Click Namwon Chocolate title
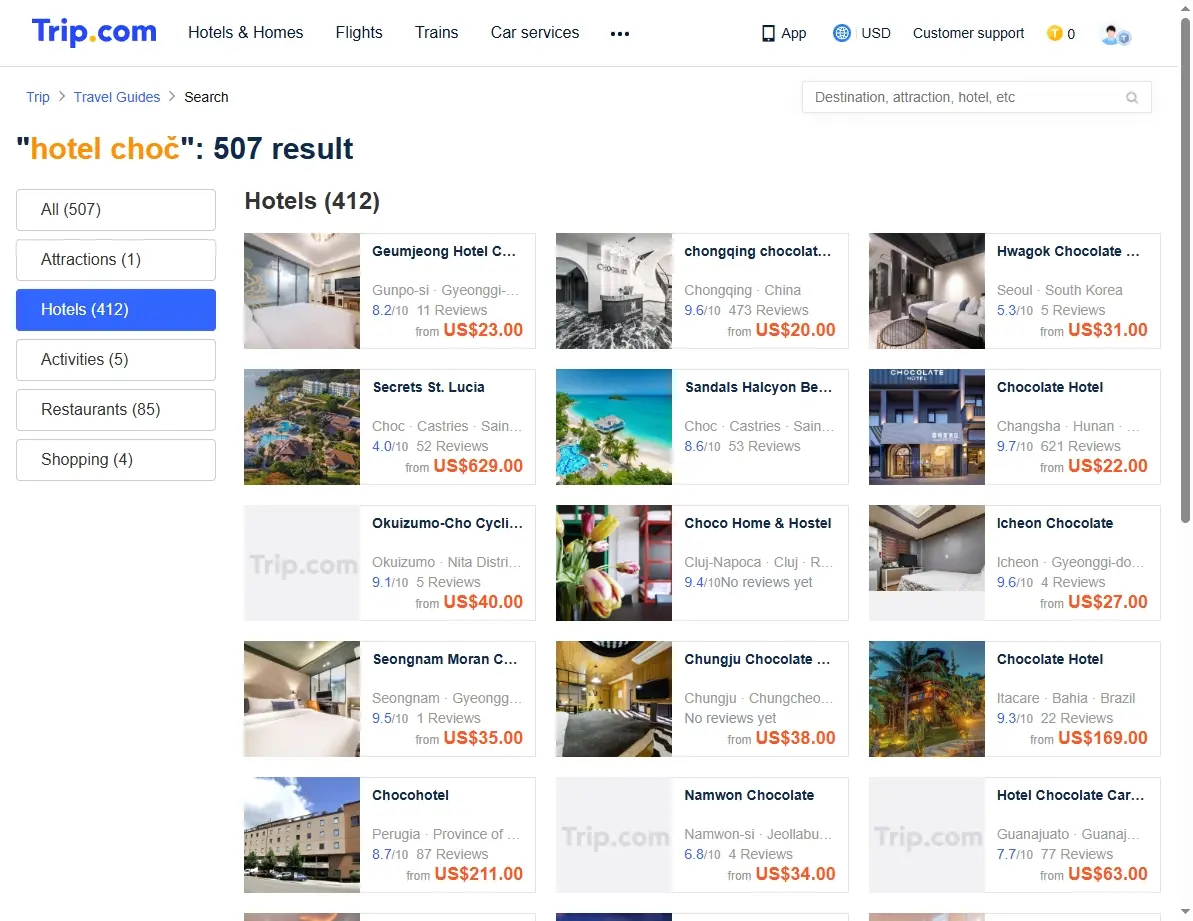The height and width of the screenshot is (921, 1193). [749, 796]
